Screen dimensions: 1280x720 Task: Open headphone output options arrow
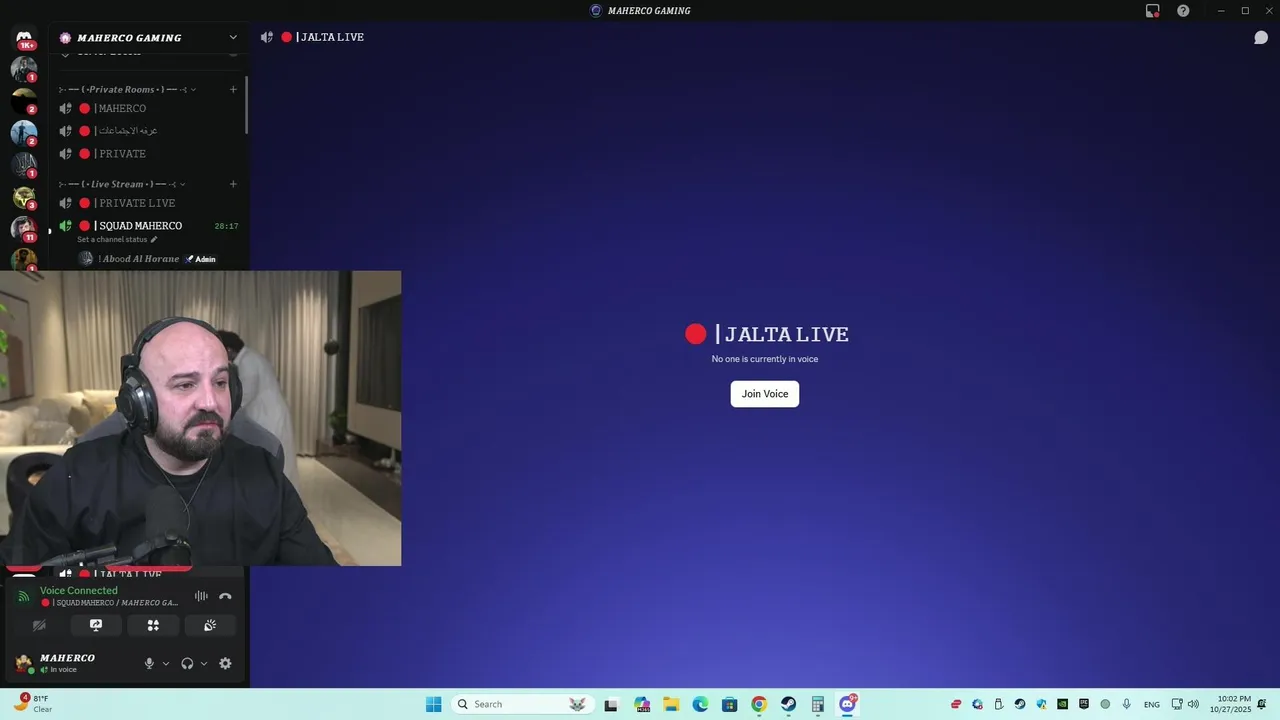(x=204, y=663)
